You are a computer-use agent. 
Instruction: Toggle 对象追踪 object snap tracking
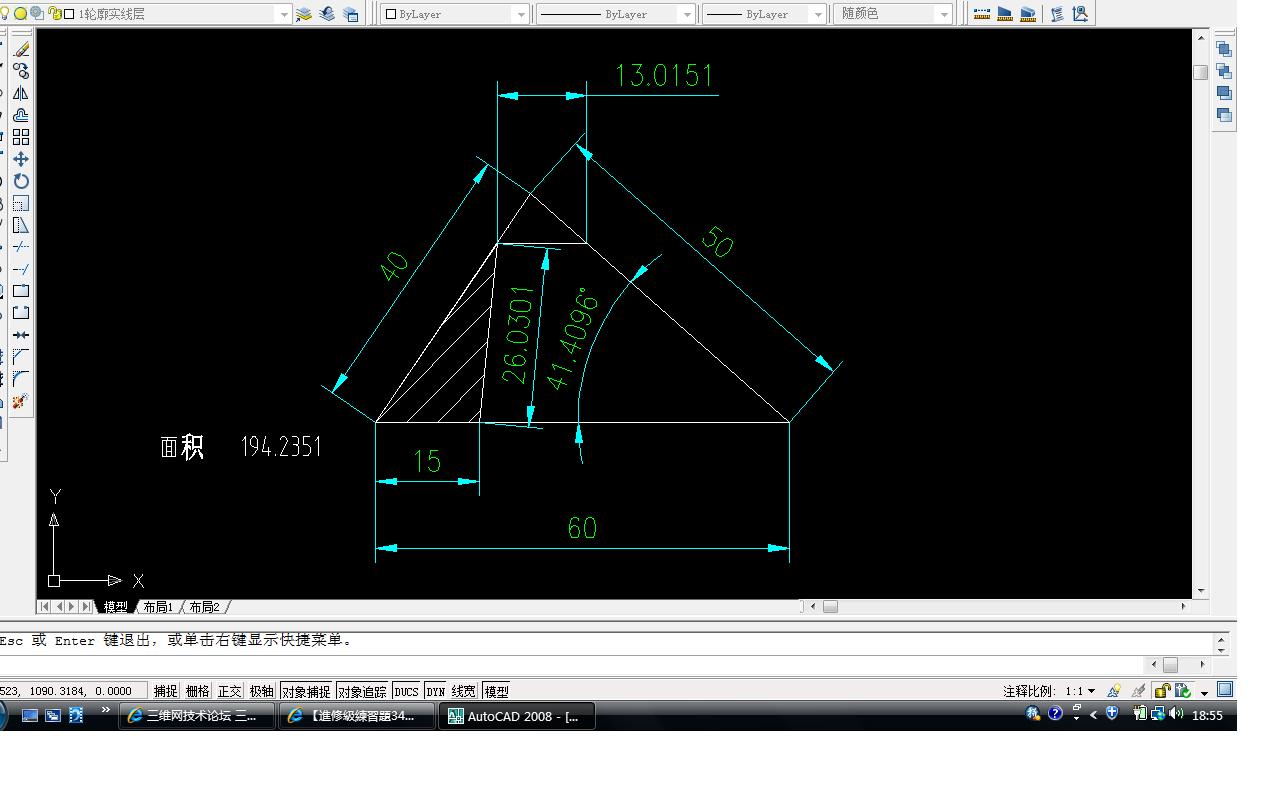click(x=362, y=691)
